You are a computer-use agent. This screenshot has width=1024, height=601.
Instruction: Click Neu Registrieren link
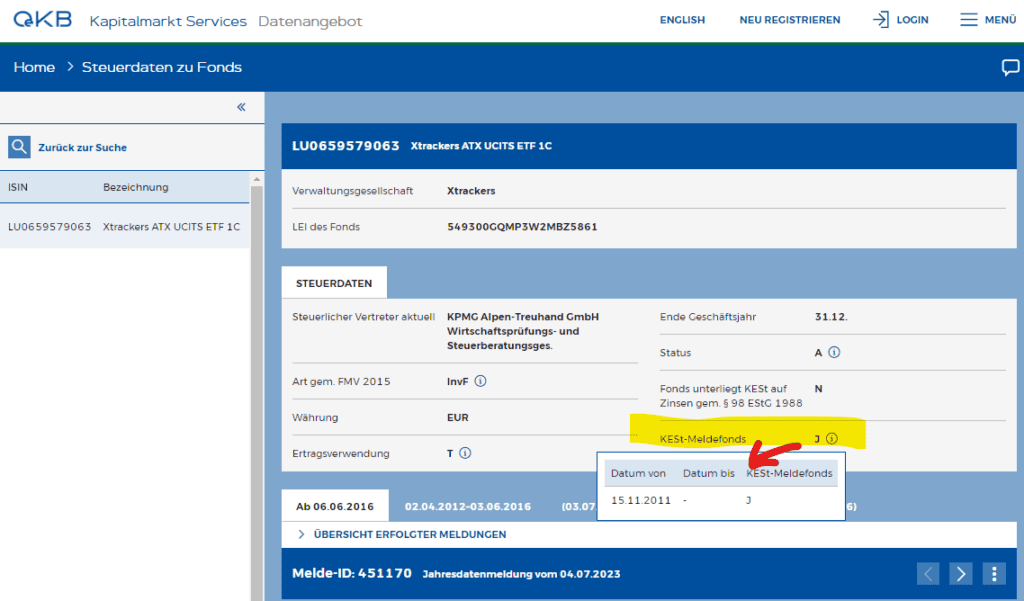[790, 20]
